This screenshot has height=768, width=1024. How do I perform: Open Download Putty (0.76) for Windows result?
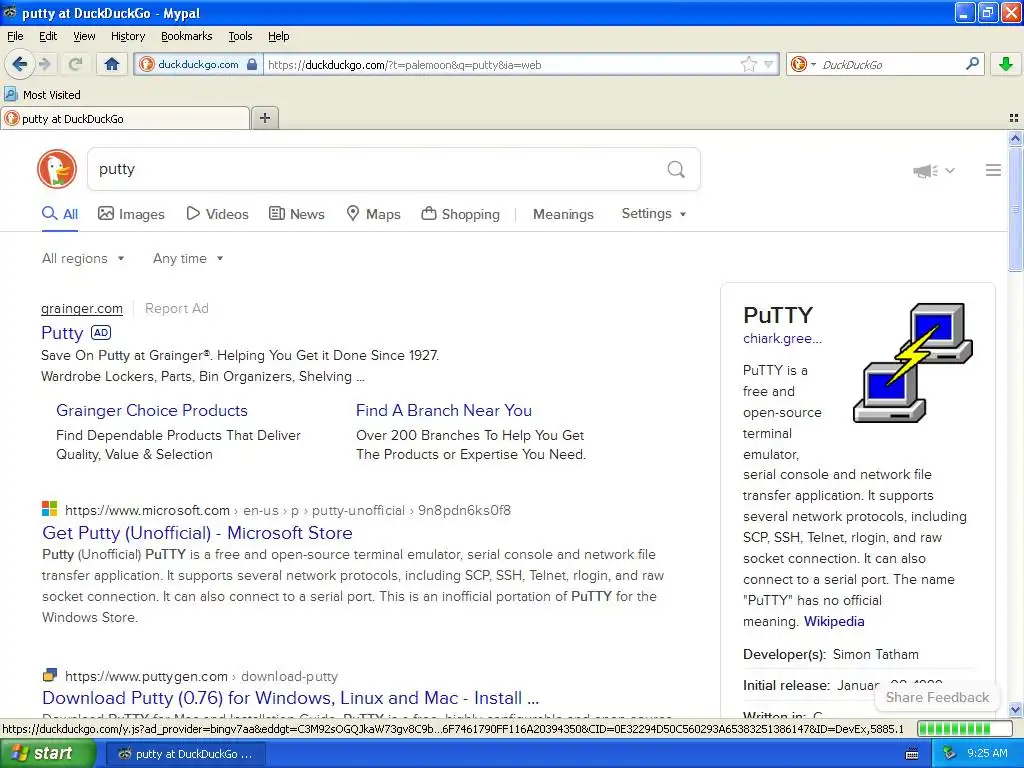pos(291,697)
